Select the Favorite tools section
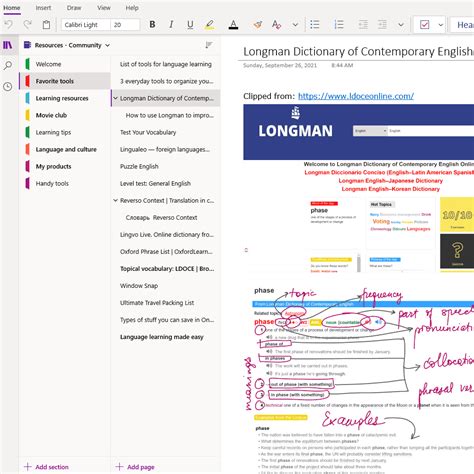474x474 pixels. tap(65, 81)
